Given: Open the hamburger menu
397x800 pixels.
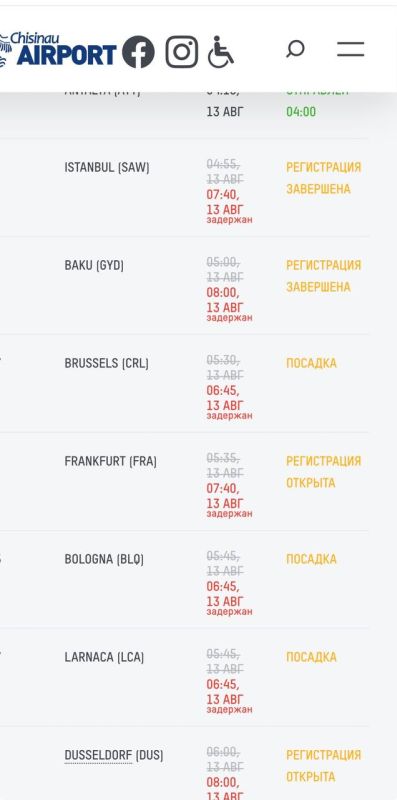Looking at the screenshot, I should 351,49.
